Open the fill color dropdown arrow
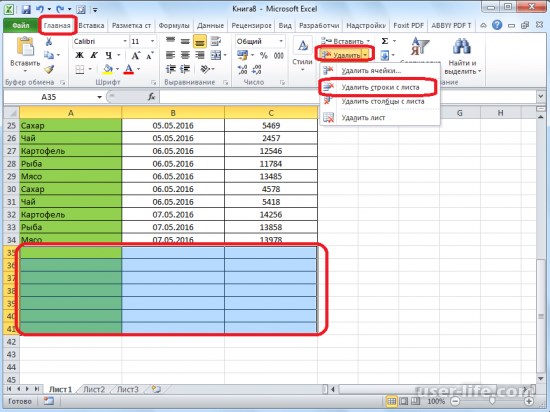The height and width of the screenshot is (412, 550). (x=118, y=69)
